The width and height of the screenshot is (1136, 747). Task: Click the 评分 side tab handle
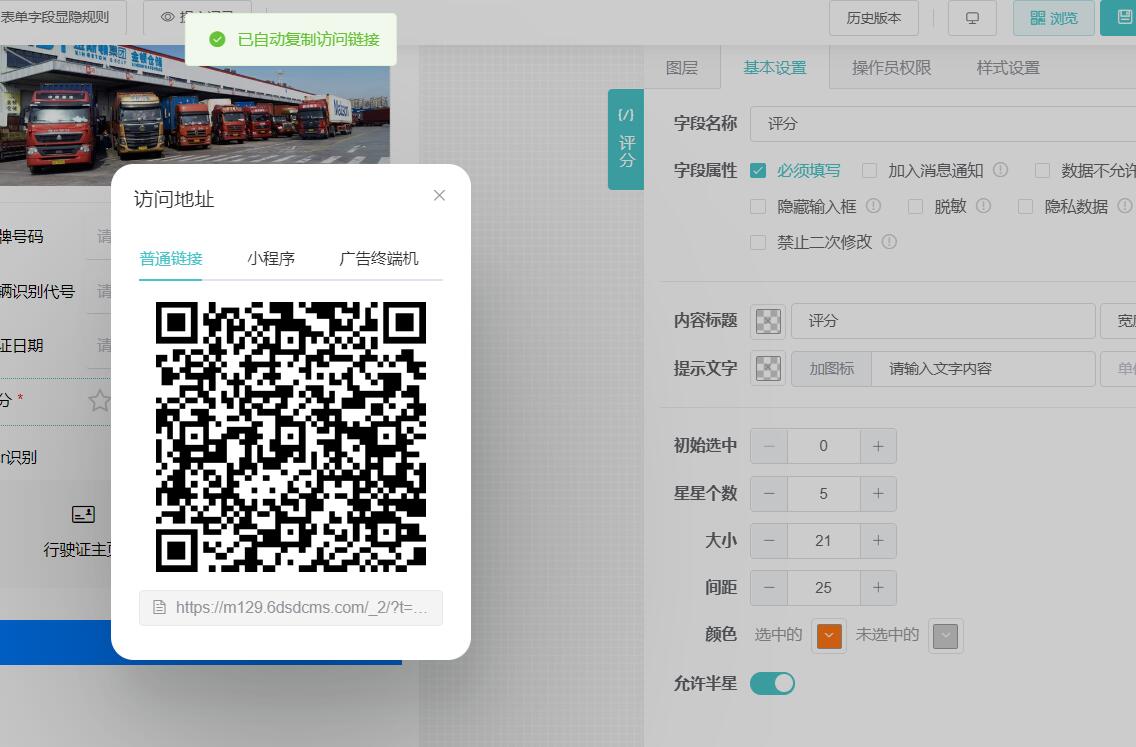(626, 139)
